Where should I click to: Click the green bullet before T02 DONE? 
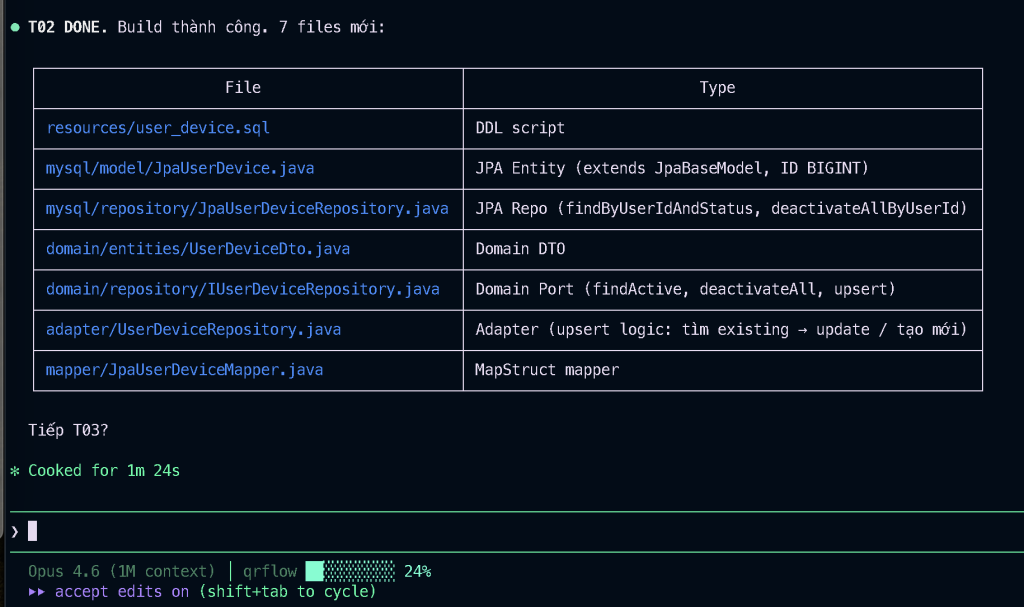coord(15,27)
